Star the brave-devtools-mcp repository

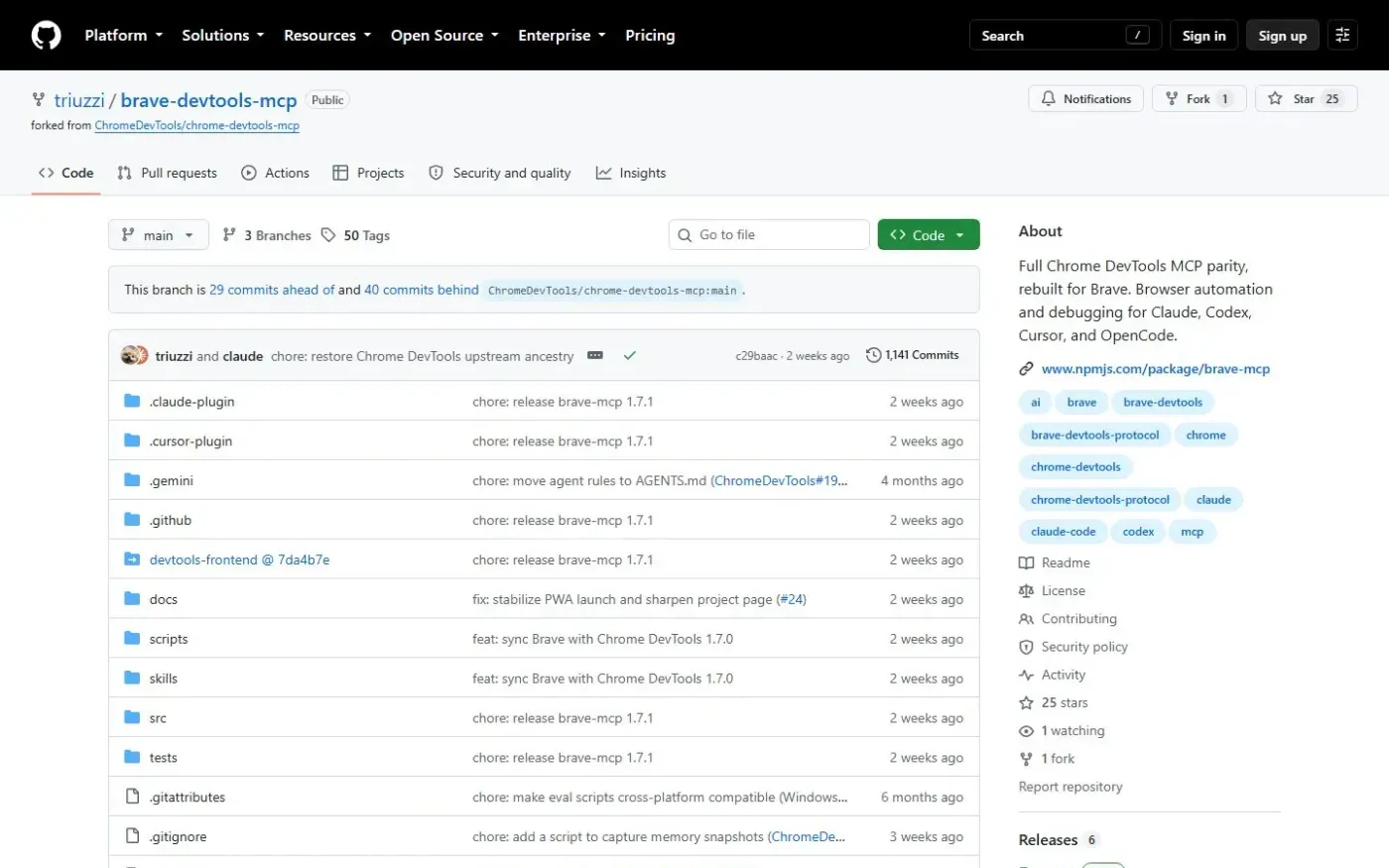tap(1306, 99)
